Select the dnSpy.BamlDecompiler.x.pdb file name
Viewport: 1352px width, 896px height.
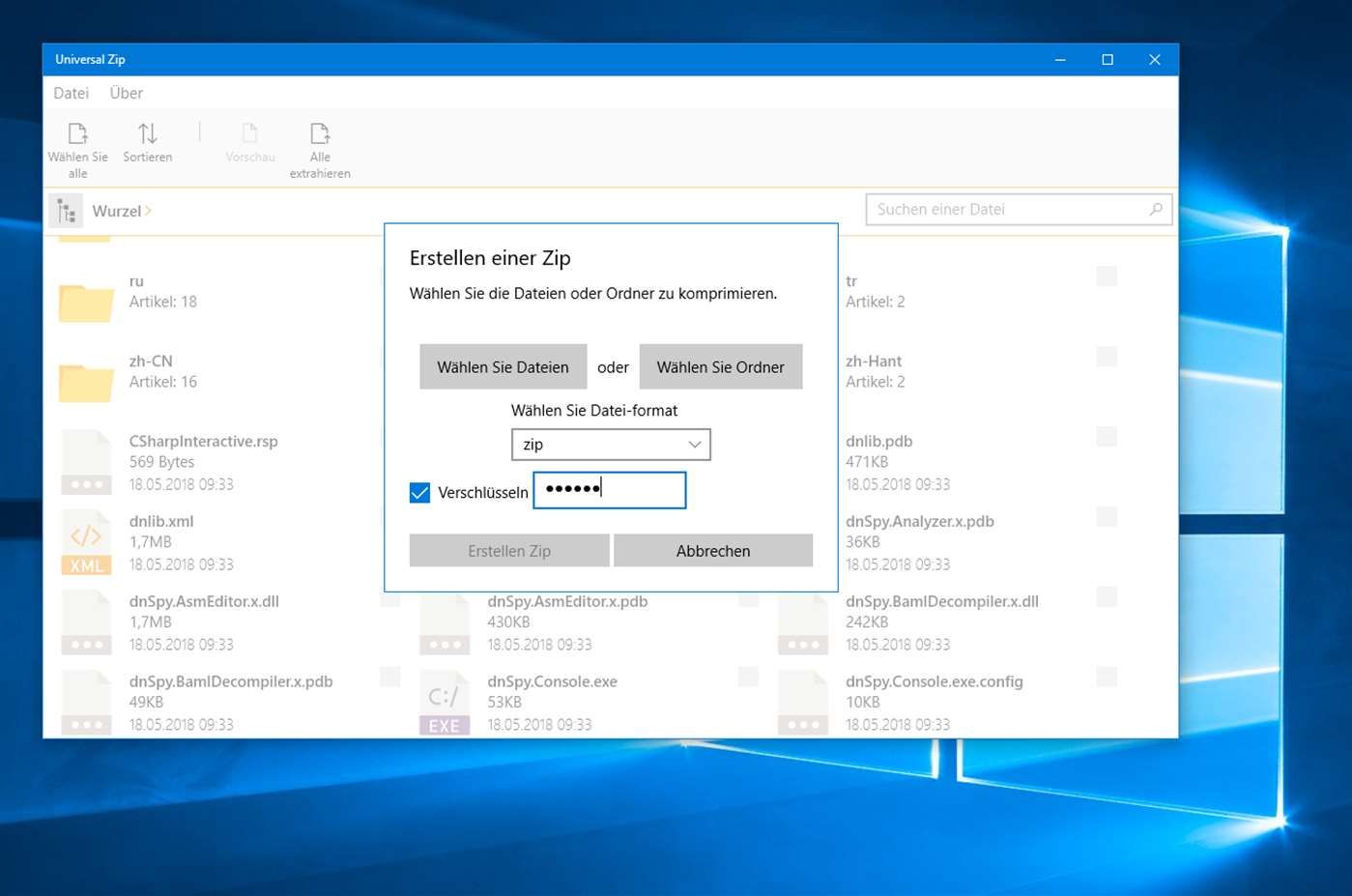pos(231,681)
